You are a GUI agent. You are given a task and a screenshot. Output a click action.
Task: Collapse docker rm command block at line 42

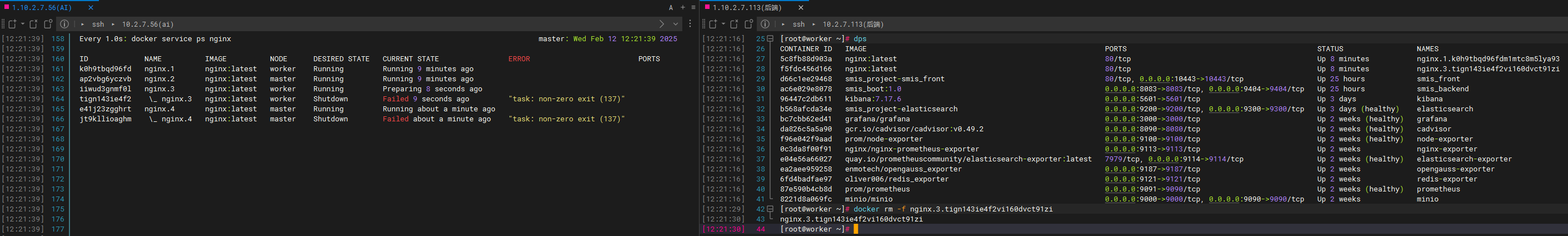pos(770,209)
